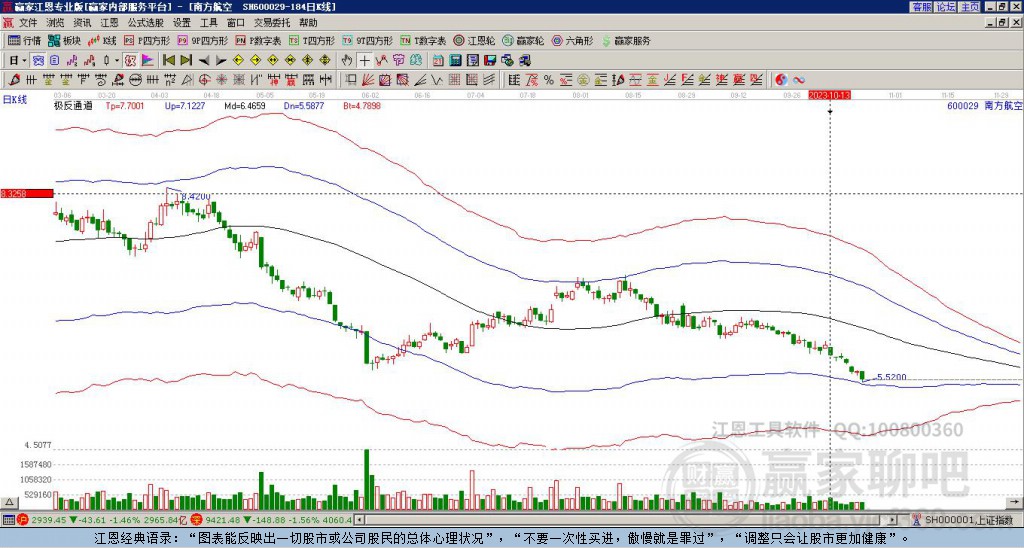This screenshot has height=548, width=1024.
Task: Select the red pencil drawing tool
Action: [x=14, y=80]
